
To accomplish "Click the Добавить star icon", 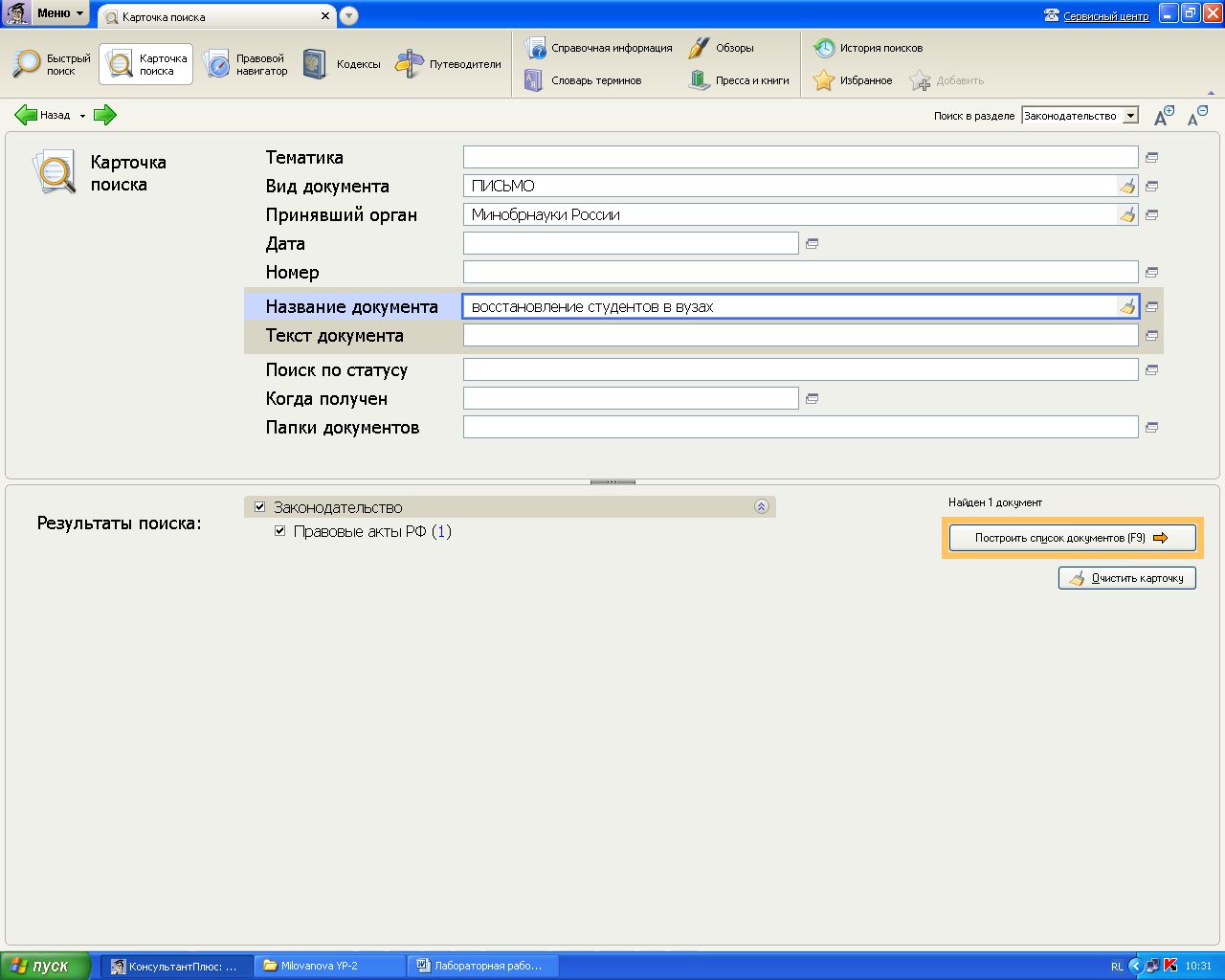I will pyautogui.click(x=920, y=80).
